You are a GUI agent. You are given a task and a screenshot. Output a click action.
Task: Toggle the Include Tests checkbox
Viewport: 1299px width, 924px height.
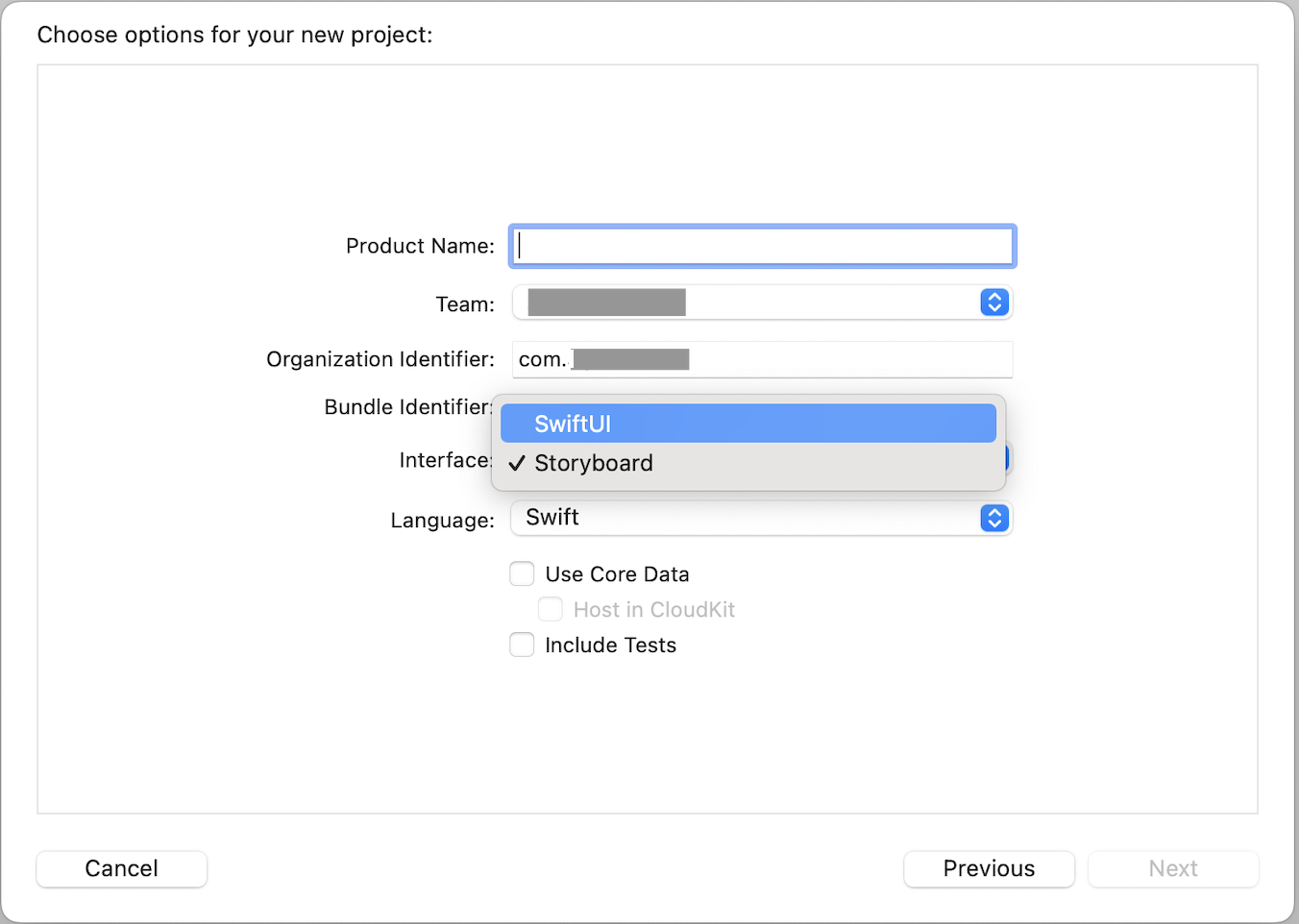522,645
